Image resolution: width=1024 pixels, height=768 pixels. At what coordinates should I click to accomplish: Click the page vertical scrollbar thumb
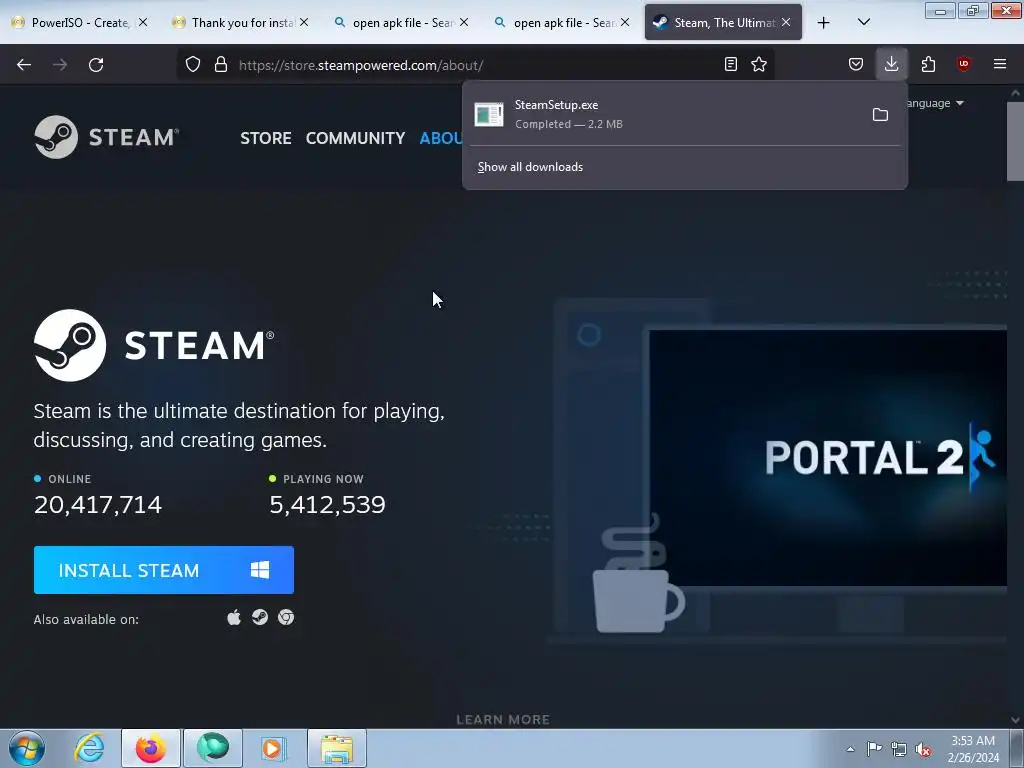point(1015,141)
